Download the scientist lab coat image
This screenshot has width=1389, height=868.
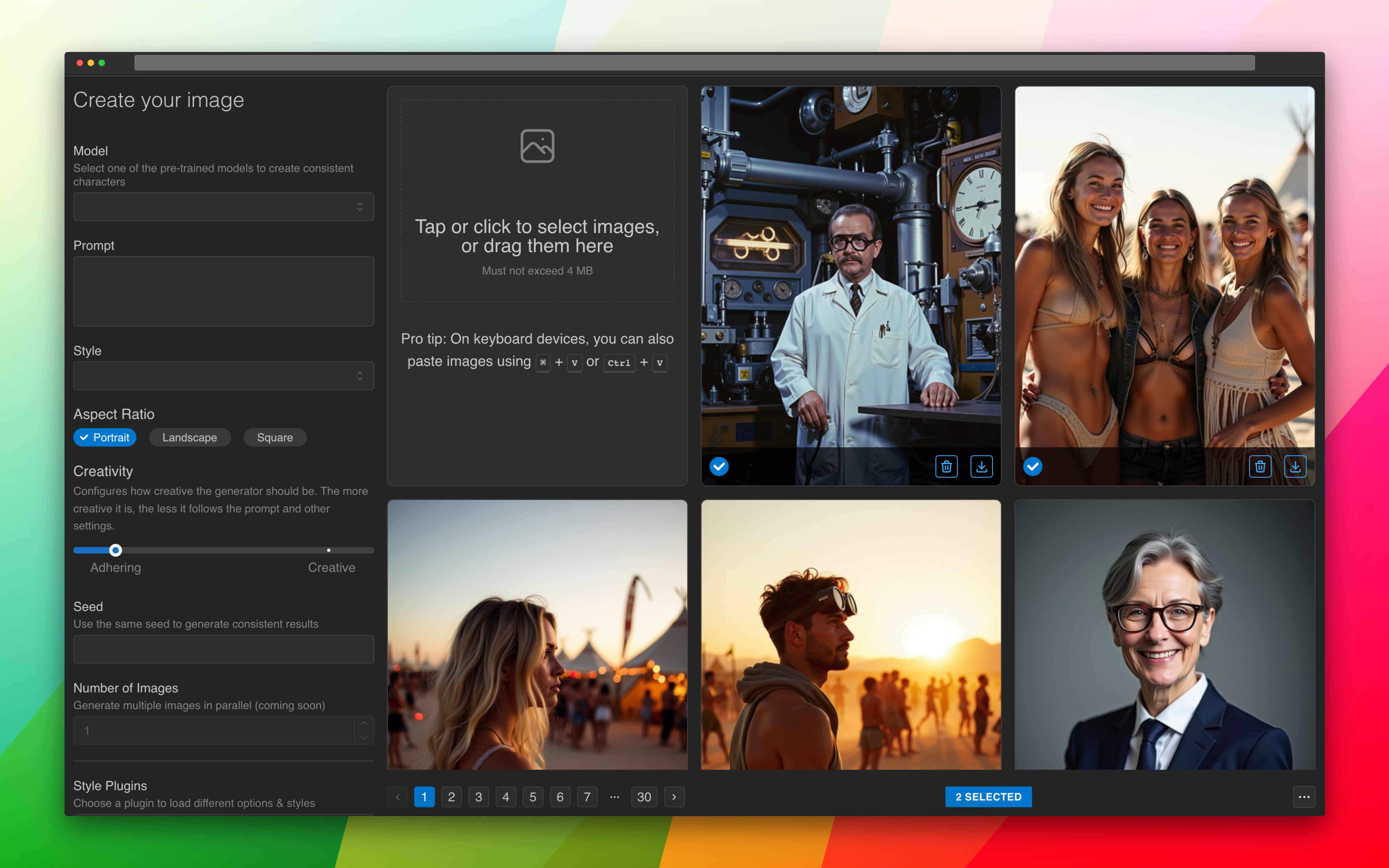[981, 467]
